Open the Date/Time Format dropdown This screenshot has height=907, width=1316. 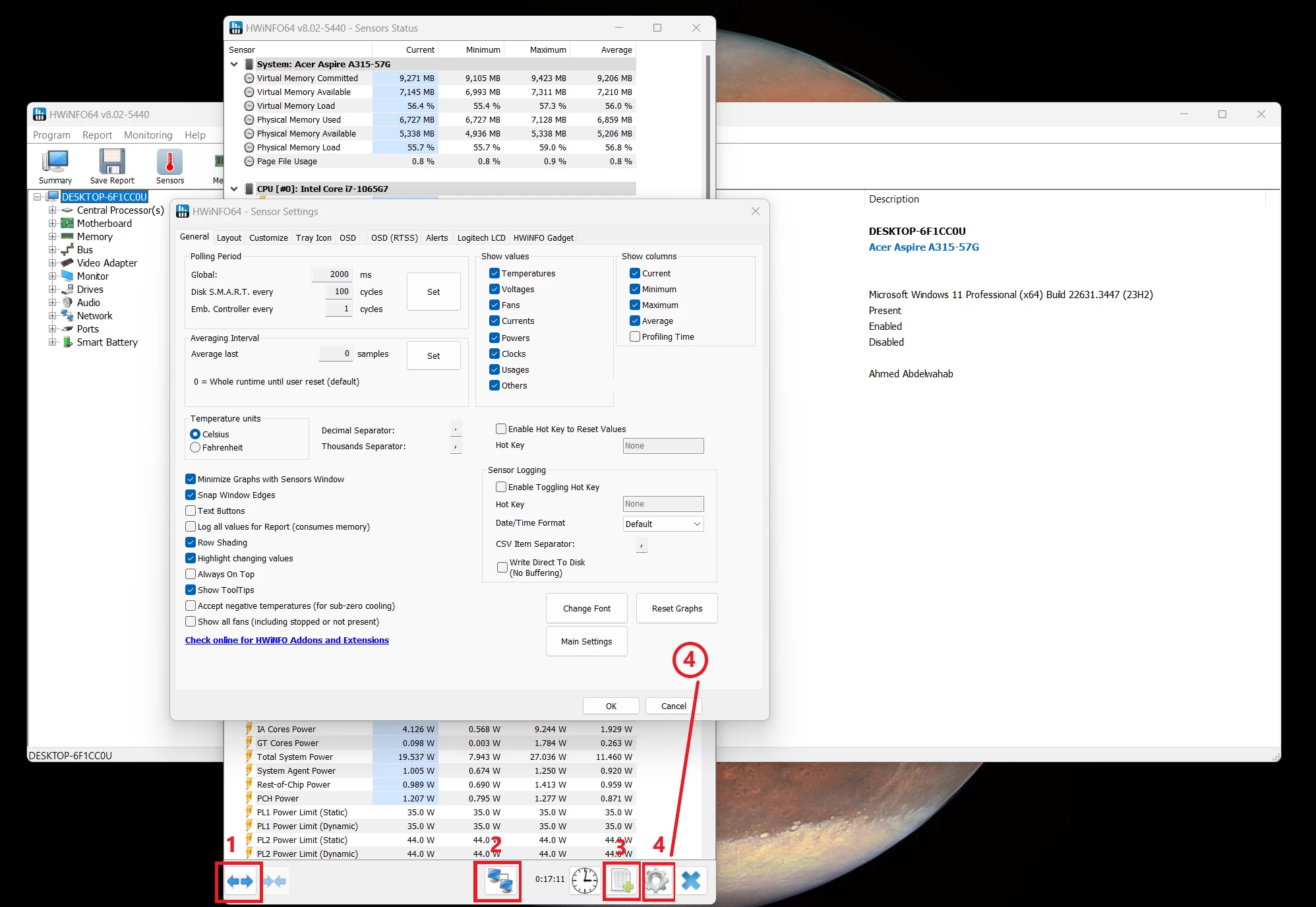663,524
